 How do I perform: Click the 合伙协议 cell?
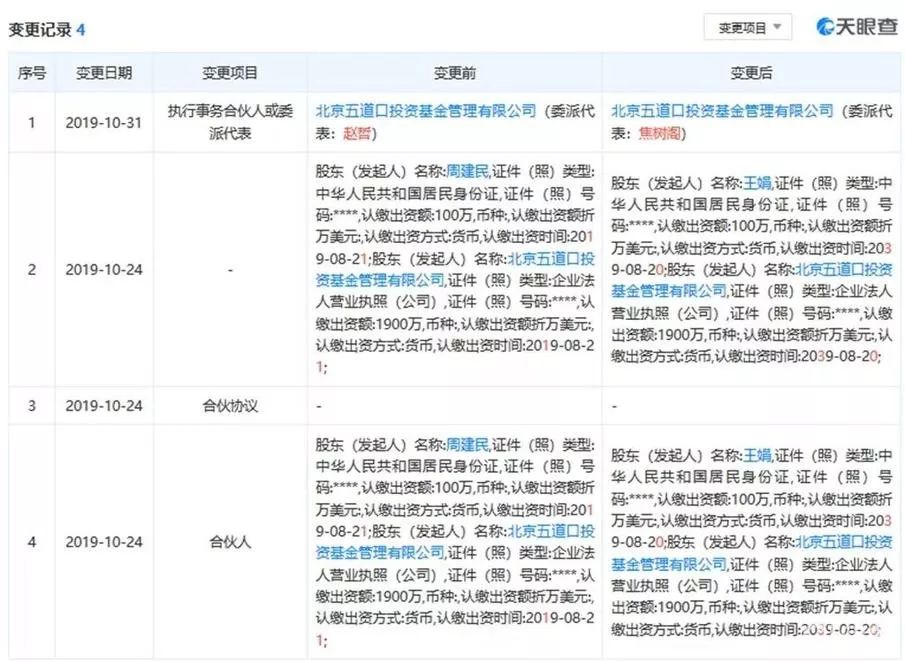tap(230, 406)
